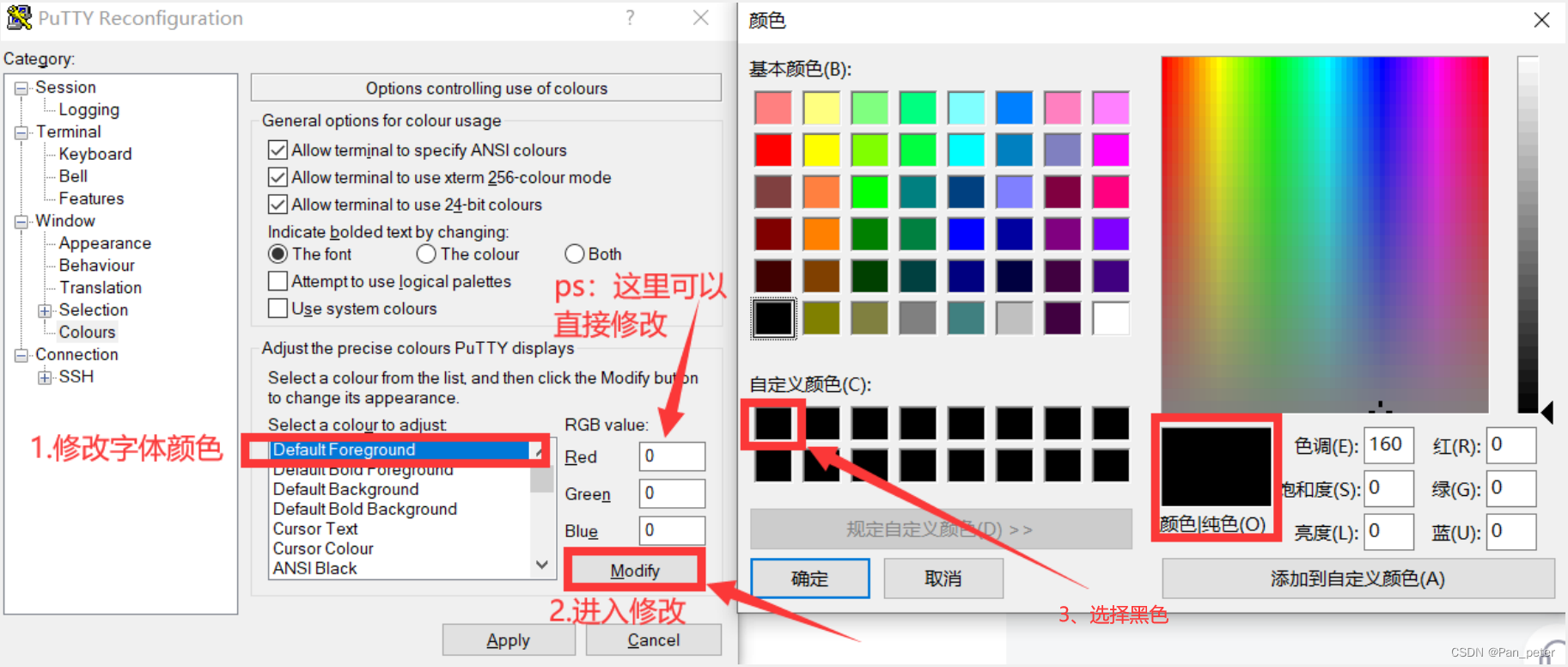Pick the cyan basic colour swatch
The height and width of the screenshot is (667, 1568).
(966, 150)
